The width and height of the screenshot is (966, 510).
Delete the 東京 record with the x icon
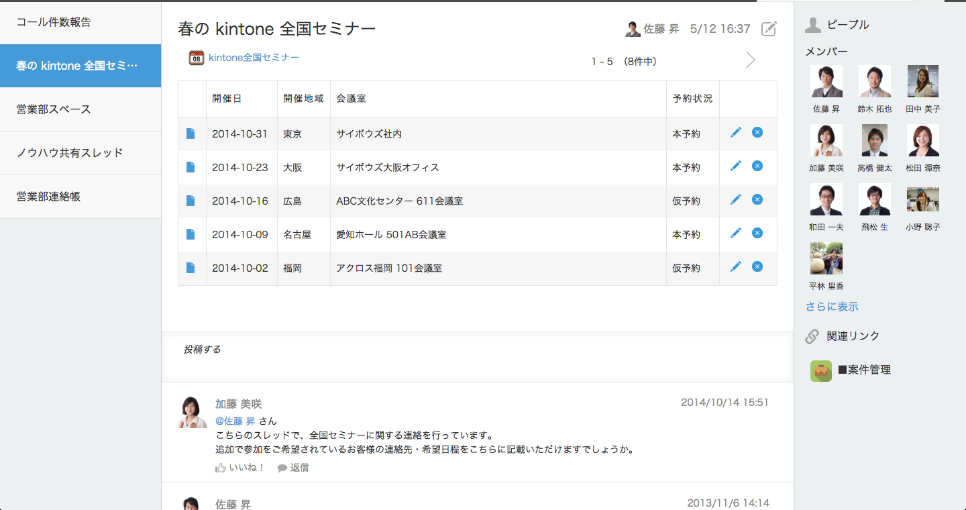[757, 132]
